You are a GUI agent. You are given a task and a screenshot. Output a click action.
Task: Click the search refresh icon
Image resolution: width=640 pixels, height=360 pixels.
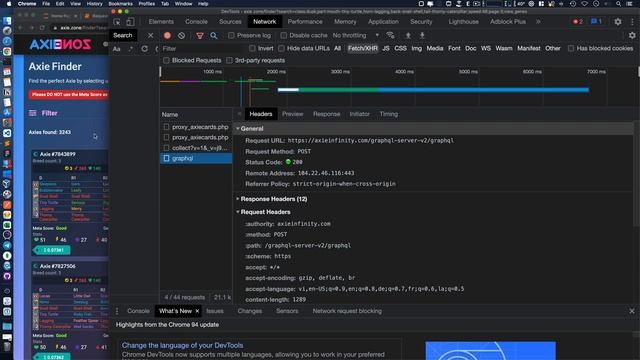(144, 49)
